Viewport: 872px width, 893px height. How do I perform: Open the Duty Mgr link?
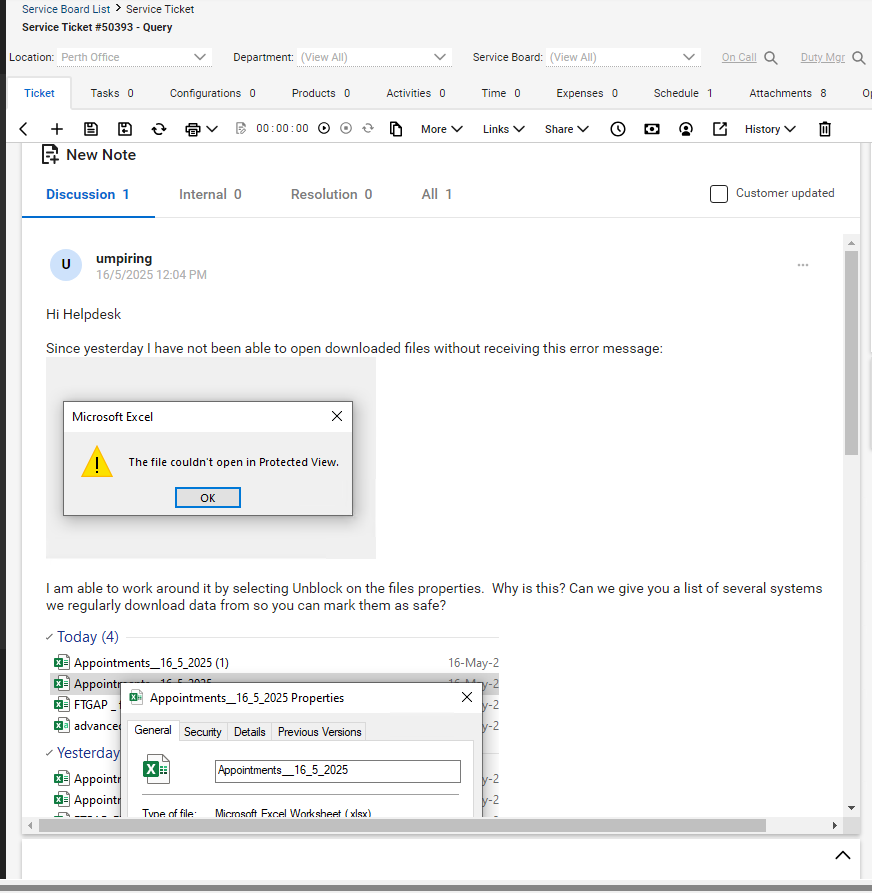pyautogui.click(x=822, y=58)
